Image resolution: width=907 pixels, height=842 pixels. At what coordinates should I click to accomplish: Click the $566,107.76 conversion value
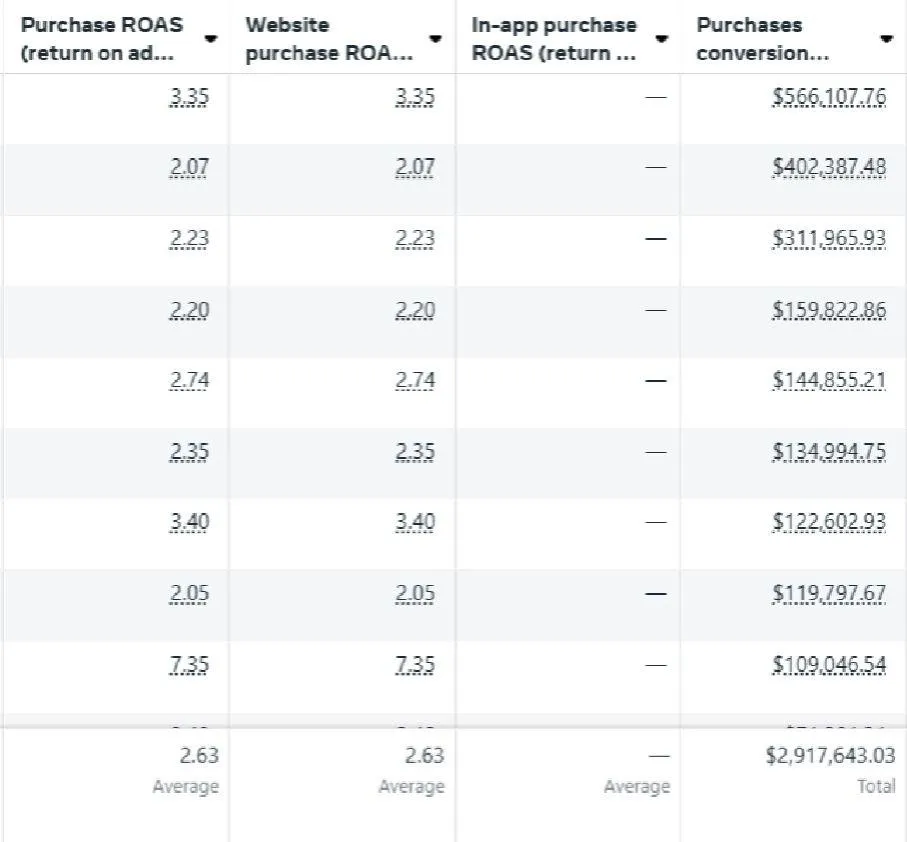(x=829, y=97)
